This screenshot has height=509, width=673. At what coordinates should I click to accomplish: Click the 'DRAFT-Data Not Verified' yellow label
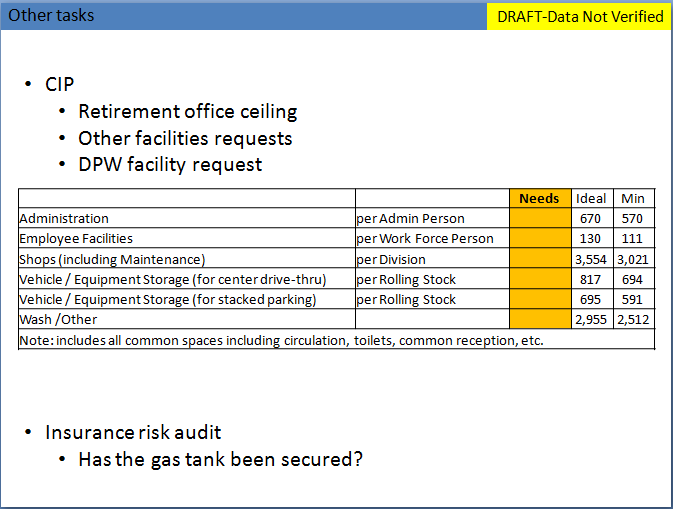[x=580, y=16]
